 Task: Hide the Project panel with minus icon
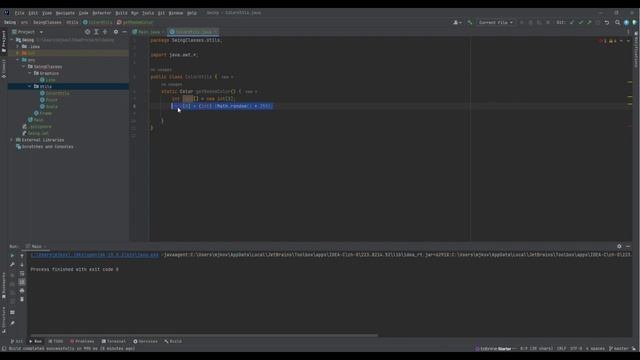[124, 32]
